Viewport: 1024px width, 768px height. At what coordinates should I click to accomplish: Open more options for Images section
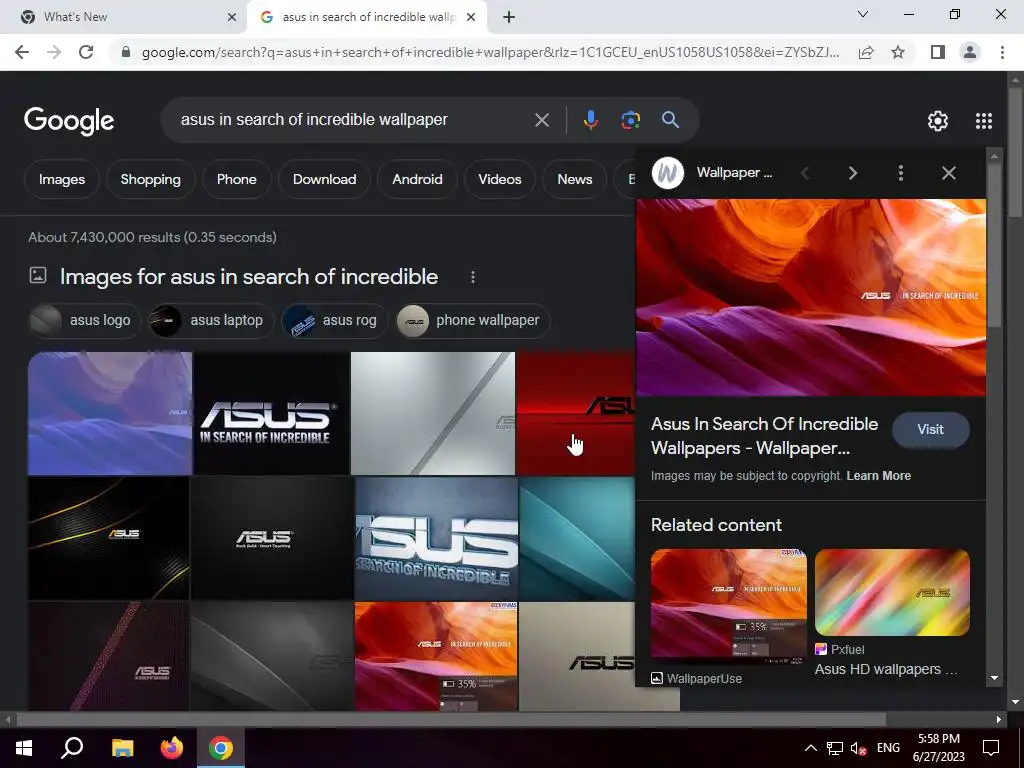coord(473,278)
